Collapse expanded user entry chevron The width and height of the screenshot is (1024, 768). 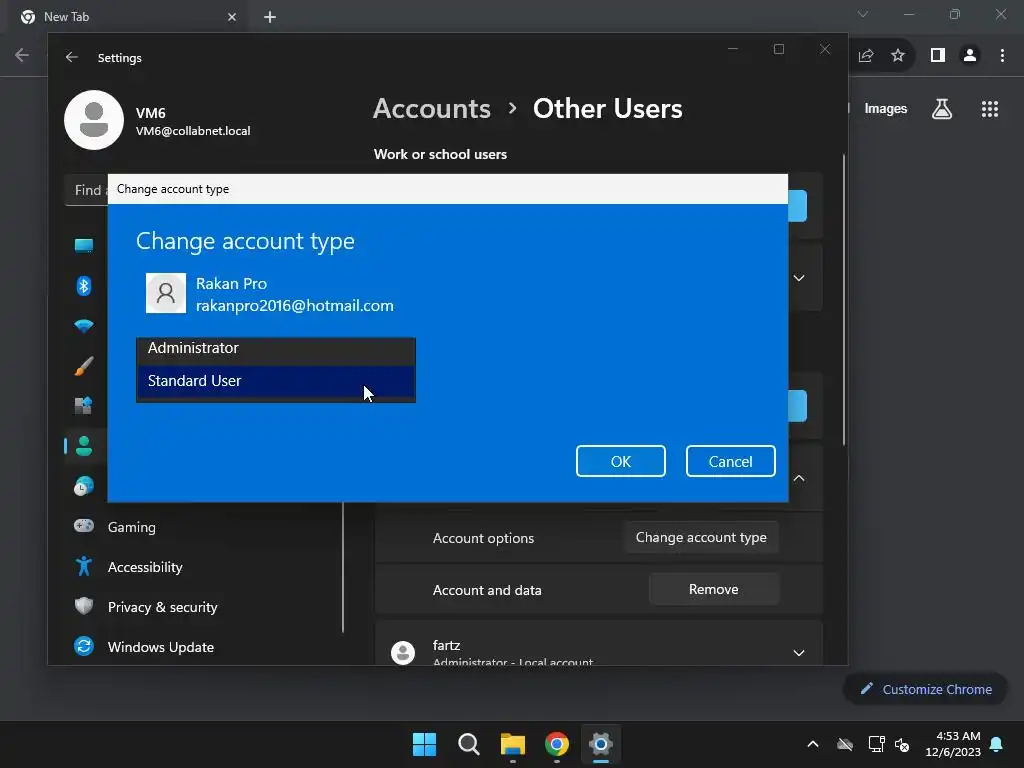pos(798,478)
